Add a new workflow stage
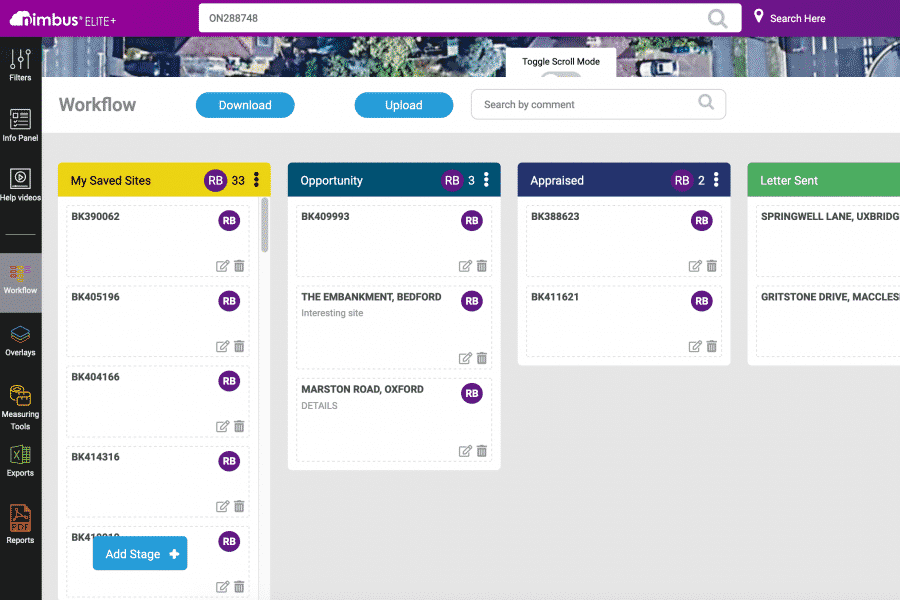The width and height of the screenshot is (900, 600). [139, 553]
